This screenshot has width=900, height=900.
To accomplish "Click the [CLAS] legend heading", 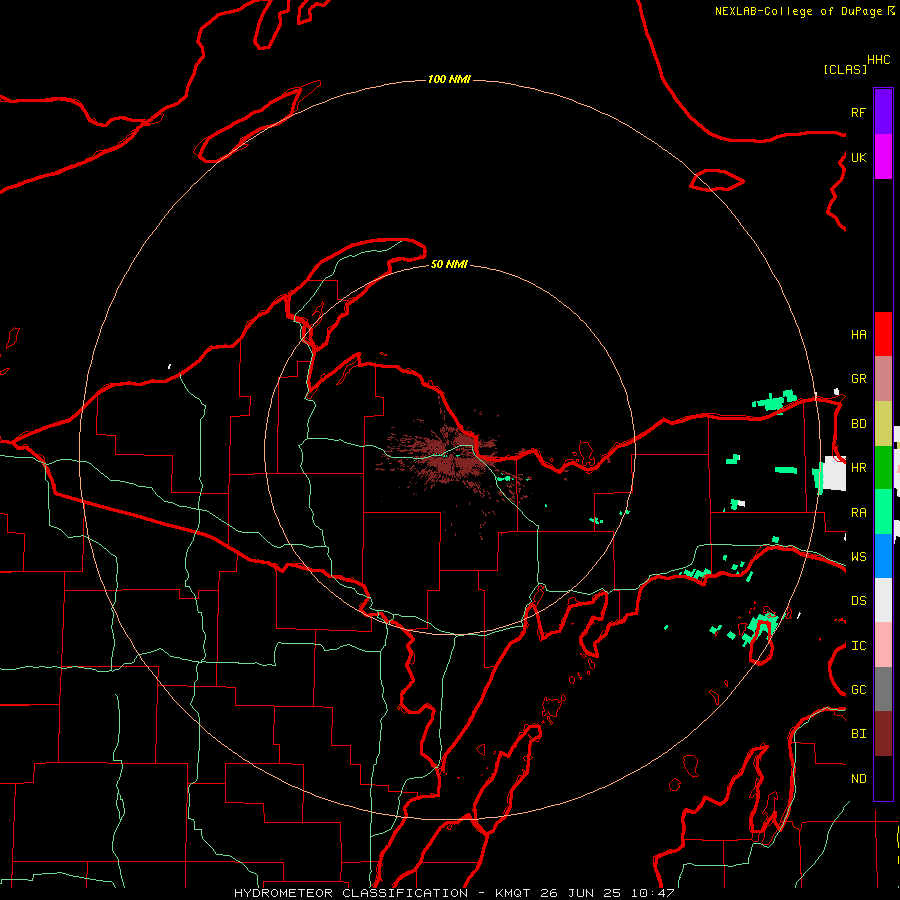I will pyautogui.click(x=845, y=70).
